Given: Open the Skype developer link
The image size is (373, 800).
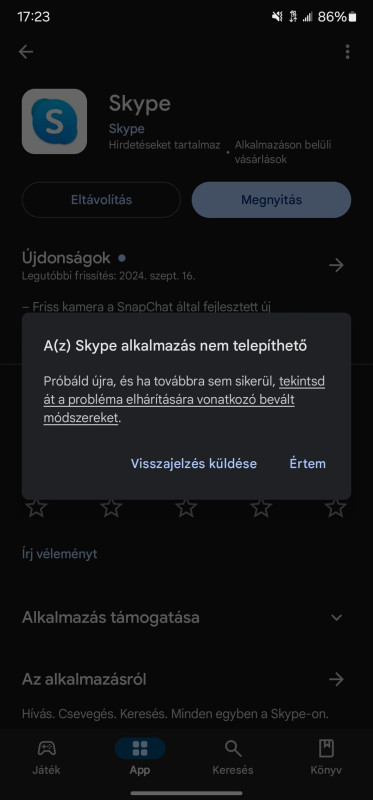Looking at the screenshot, I should (x=127, y=129).
